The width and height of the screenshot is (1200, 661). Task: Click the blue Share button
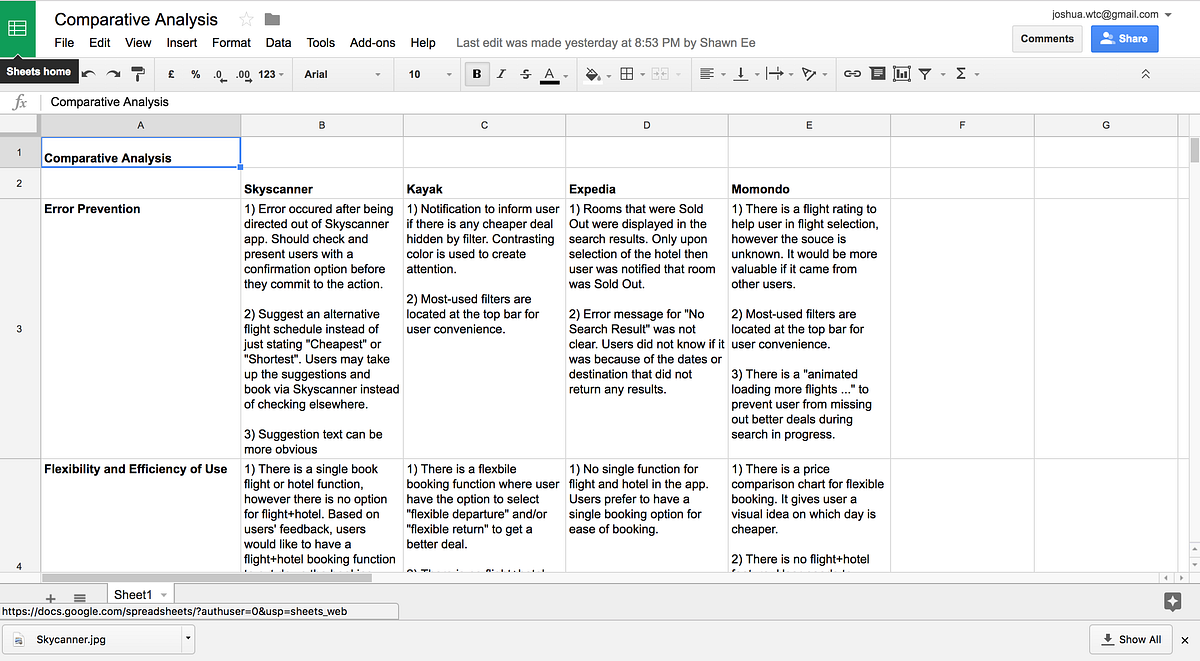[1124, 39]
